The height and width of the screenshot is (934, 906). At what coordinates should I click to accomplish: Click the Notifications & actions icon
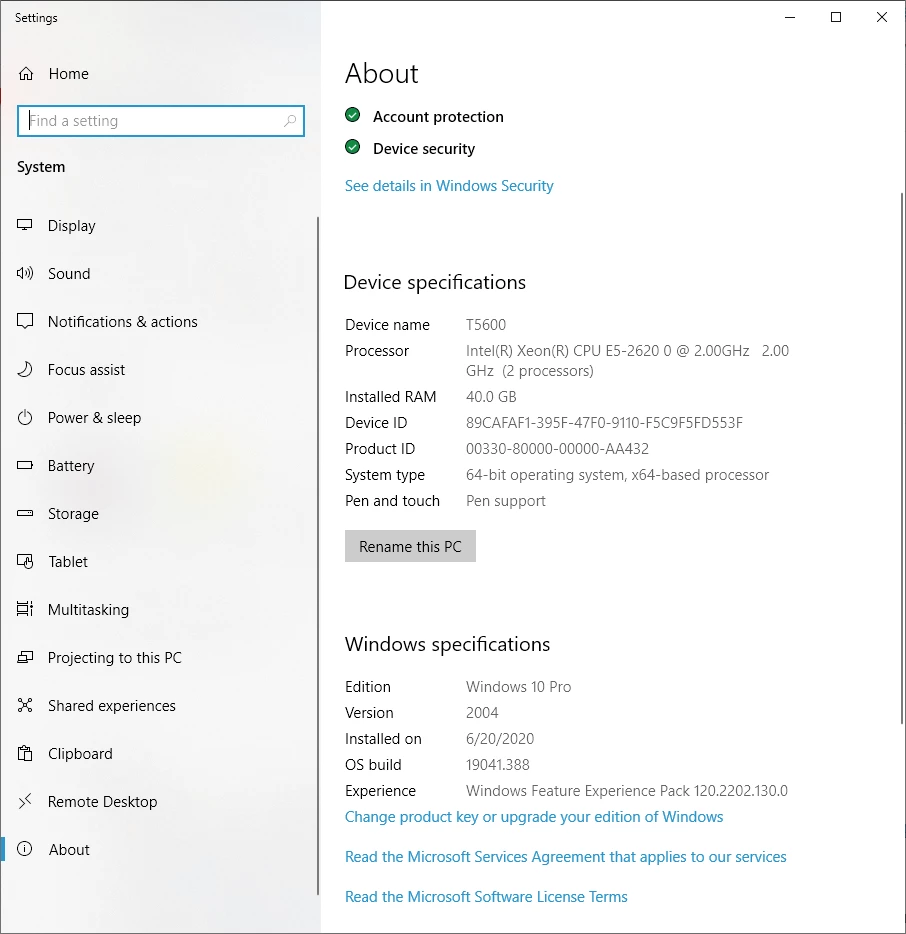pos(25,321)
